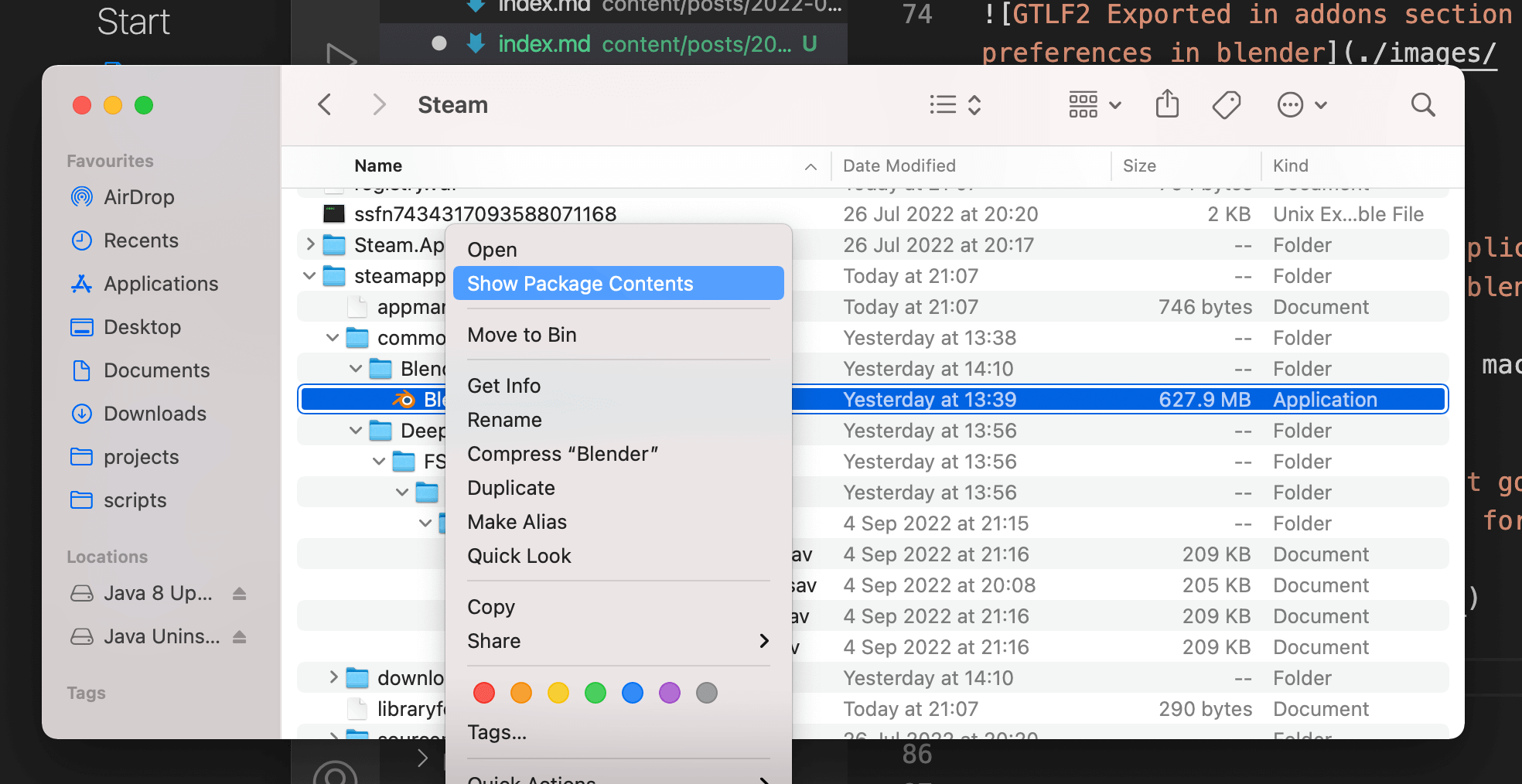This screenshot has width=1522, height=784.
Task: Expand the Steam.Ap folder row
Action: pyautogui.click(x=310, y=244)
